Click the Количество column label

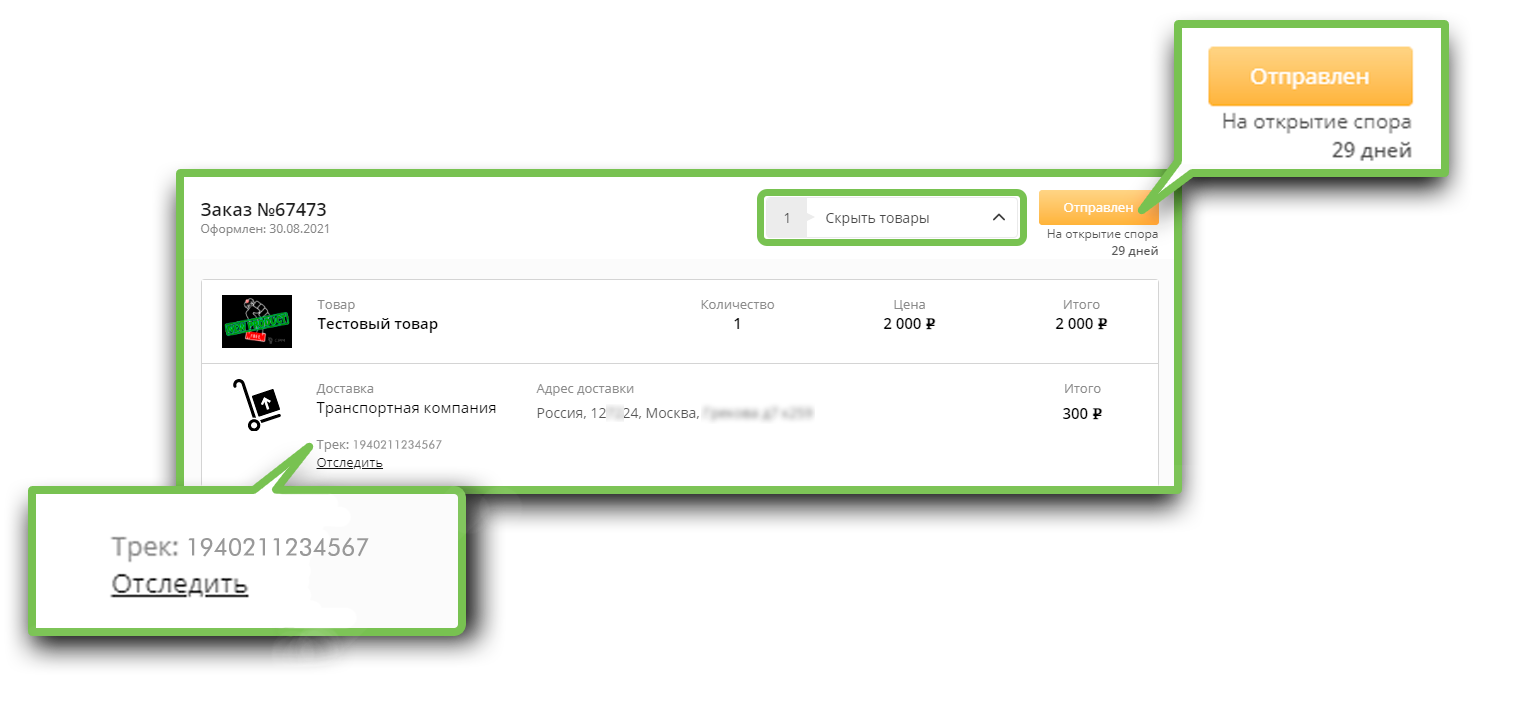coord(737,305)
